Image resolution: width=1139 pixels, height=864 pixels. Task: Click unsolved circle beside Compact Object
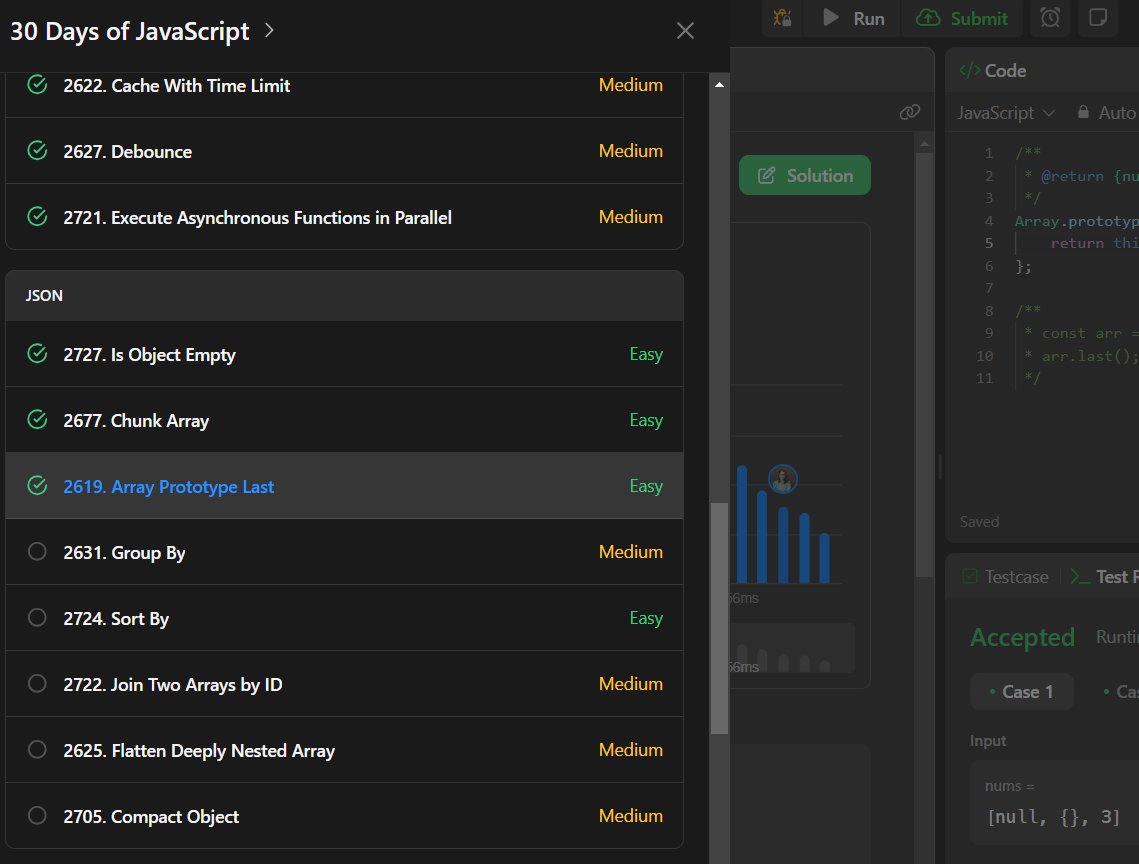37,815
